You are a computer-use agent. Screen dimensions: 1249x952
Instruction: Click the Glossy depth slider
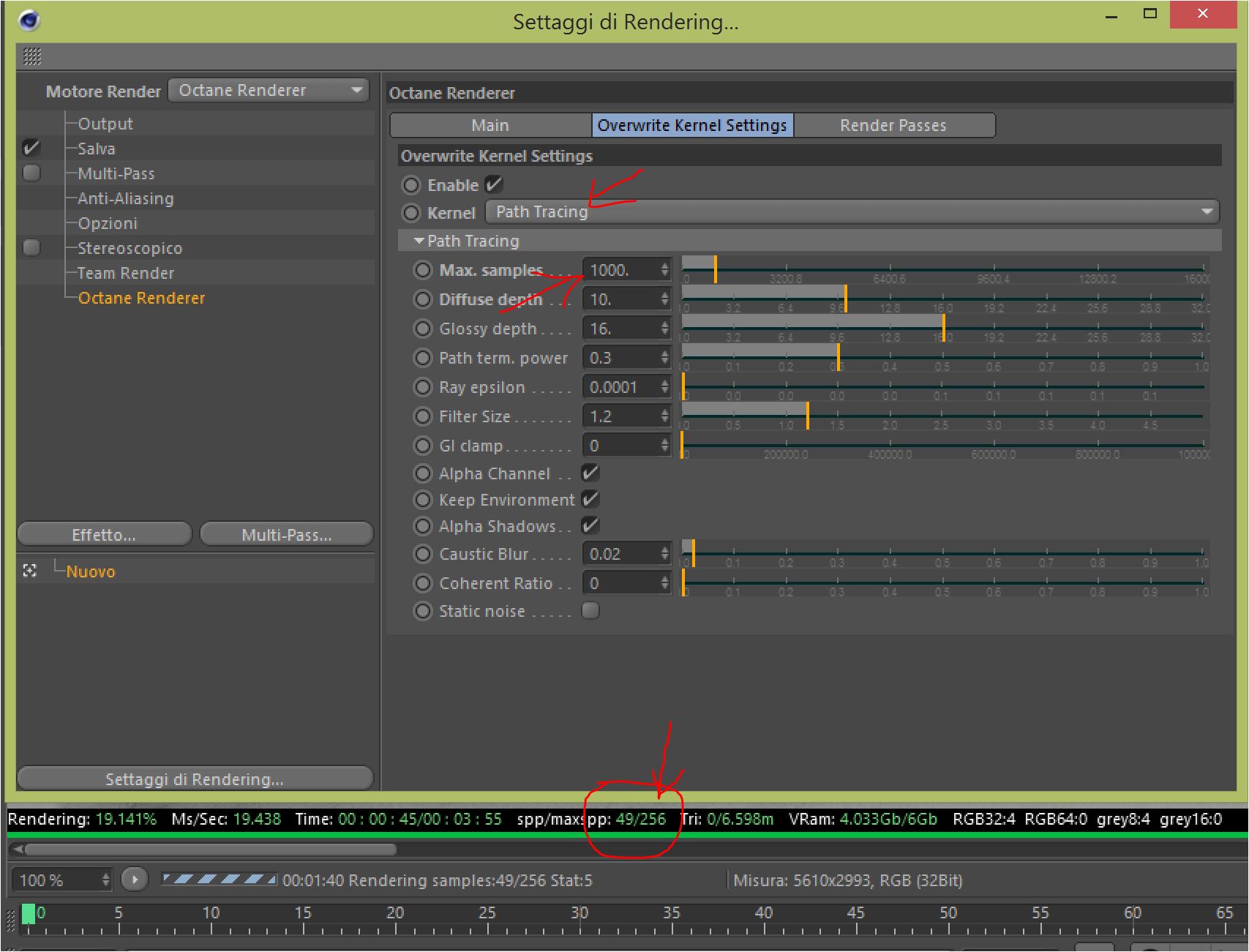pos(945,328)
